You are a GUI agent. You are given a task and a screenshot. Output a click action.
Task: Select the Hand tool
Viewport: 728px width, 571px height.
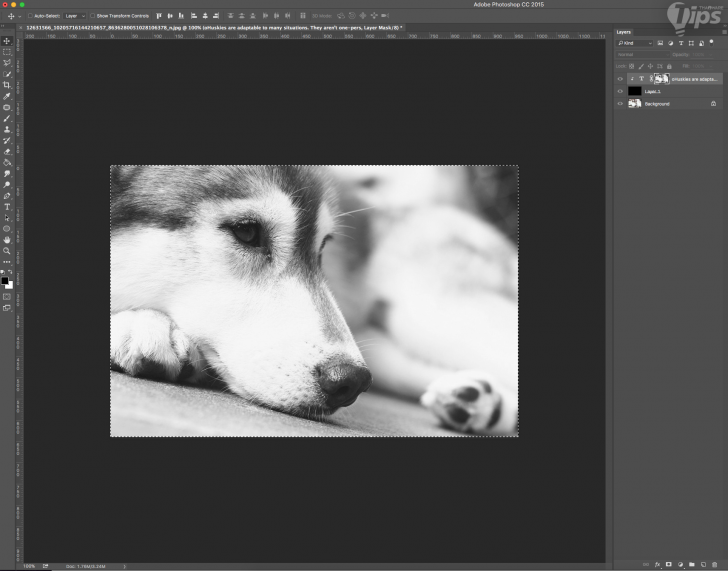point(6,240)
